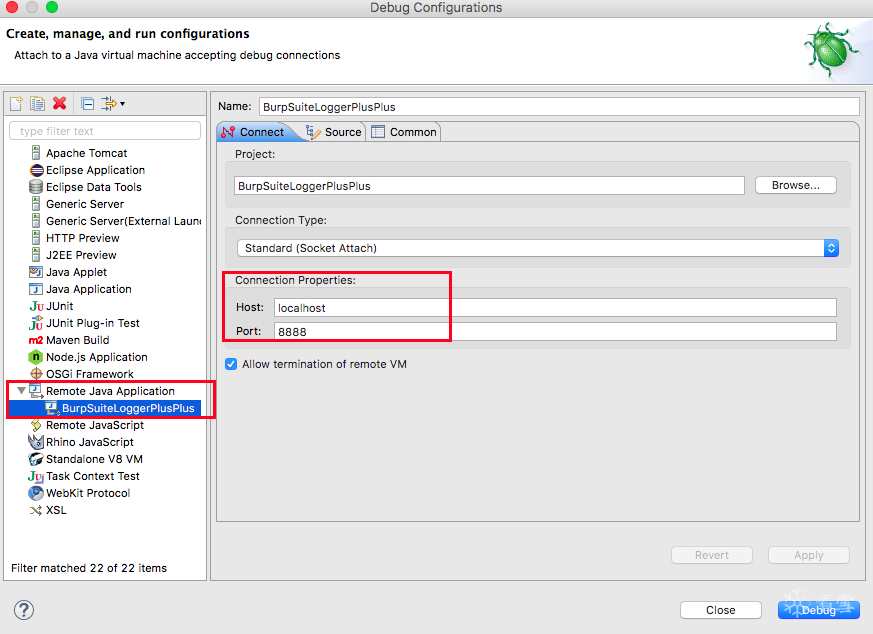Click the Remote JavaScript icon
This screenshot has width=873, height=634.
36,425
